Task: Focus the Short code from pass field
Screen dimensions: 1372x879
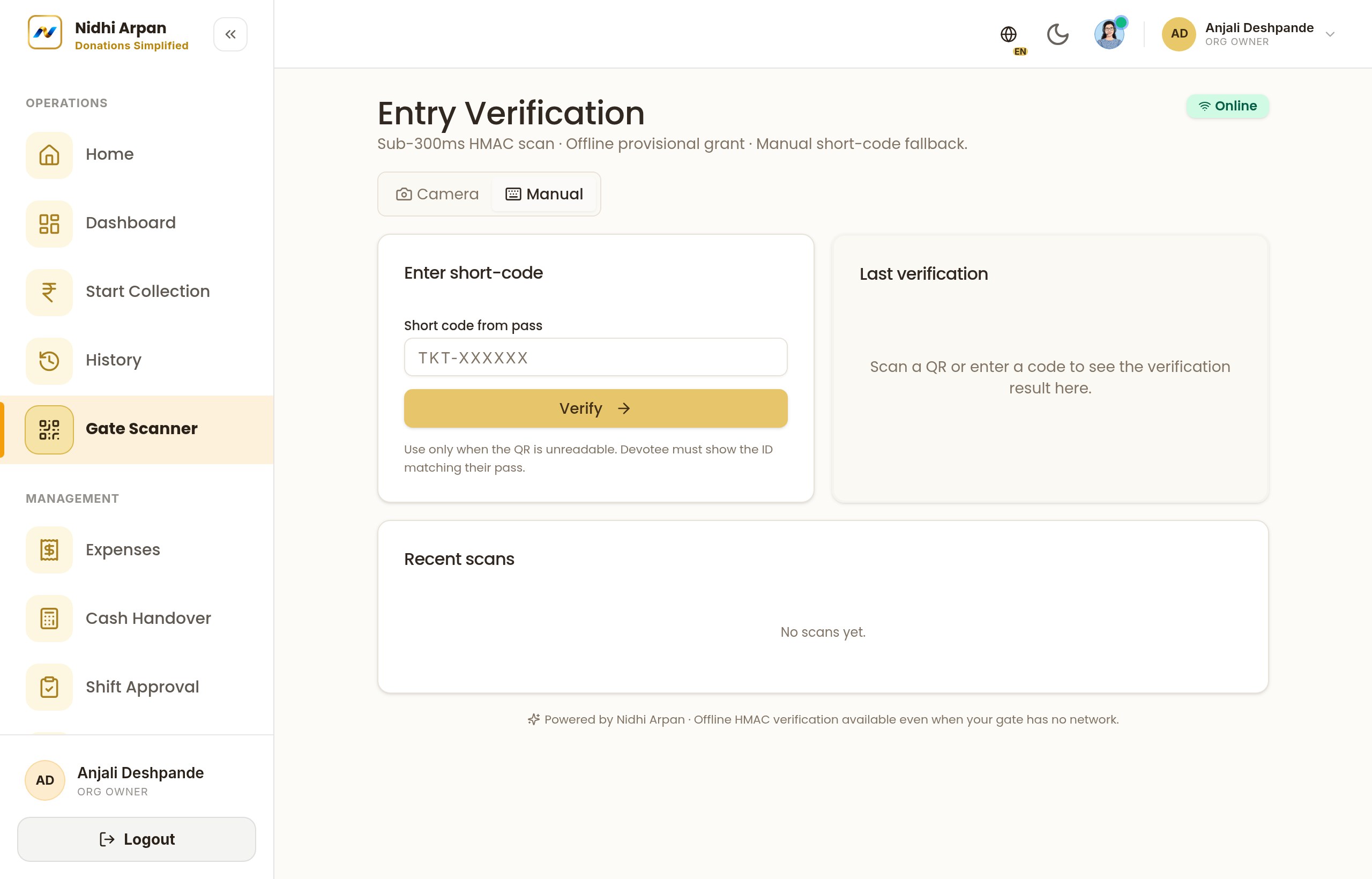Action: (595, 357)
